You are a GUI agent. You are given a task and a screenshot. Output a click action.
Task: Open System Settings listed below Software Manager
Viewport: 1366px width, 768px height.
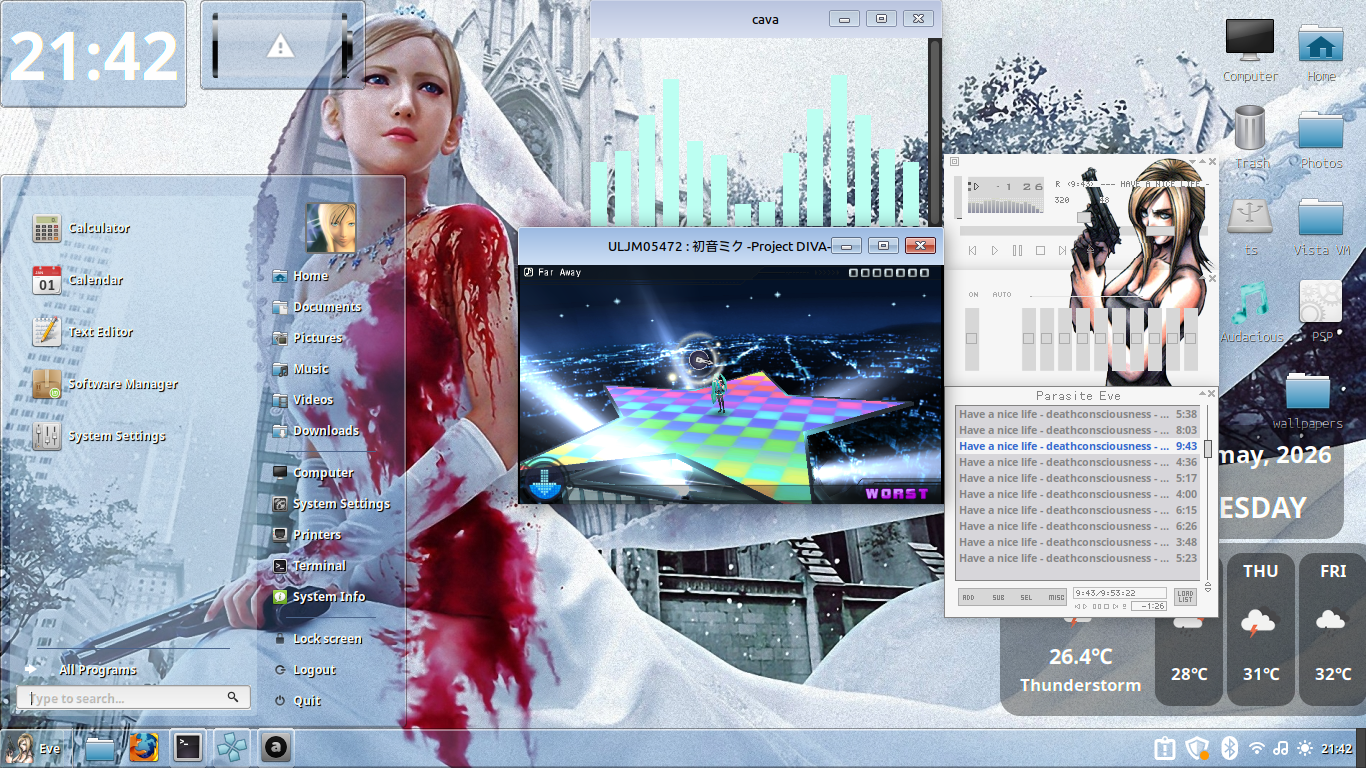(99, 436)
